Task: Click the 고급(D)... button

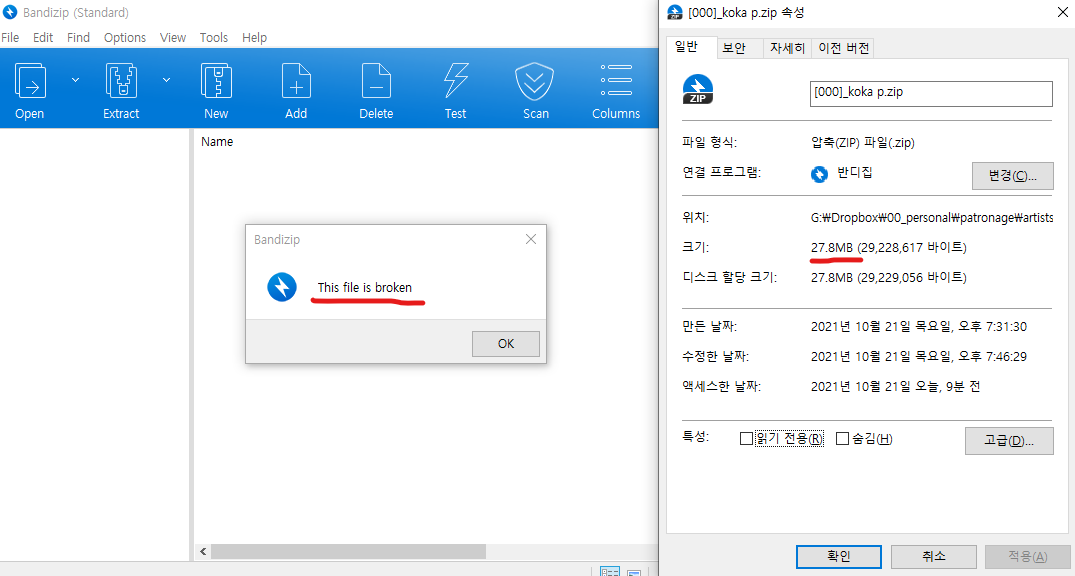Action: click(x=1009, y=441)
